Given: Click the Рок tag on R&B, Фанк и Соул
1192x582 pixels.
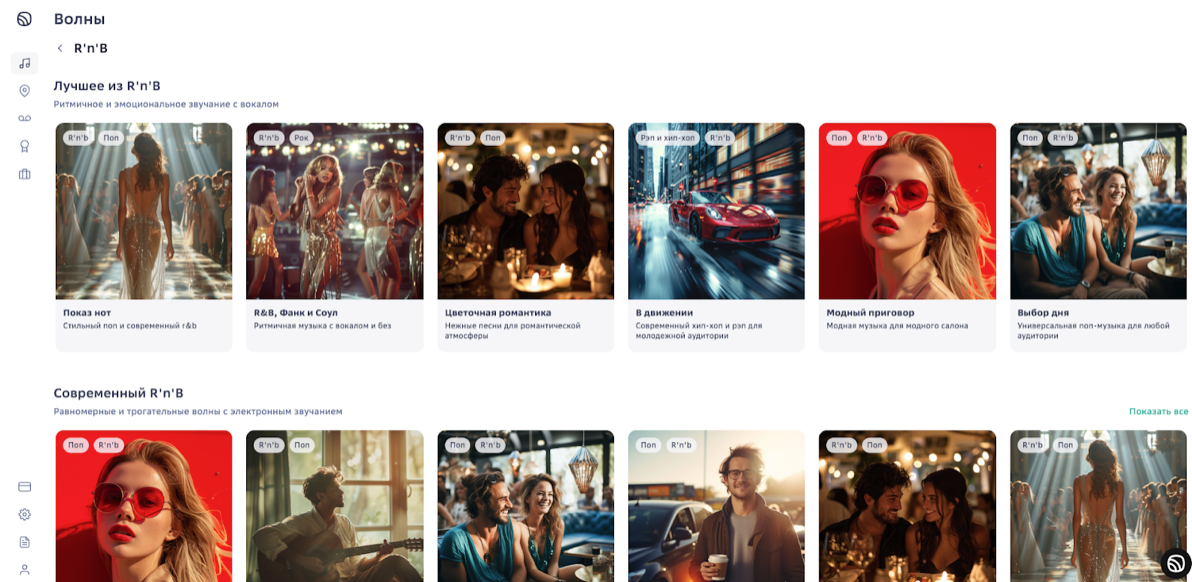Looking at the screenshot, I should [301, 138].
